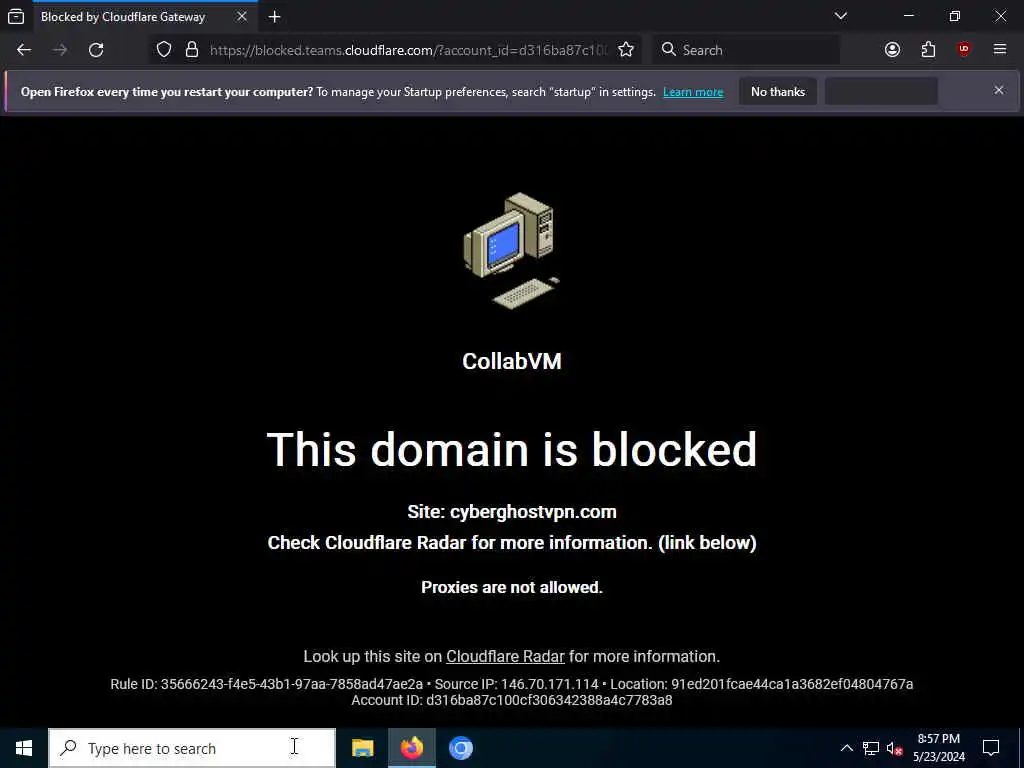Screen dimensions: 1024x768
Task: Open the tracking protection shield icon
Action: coord(164,50)
